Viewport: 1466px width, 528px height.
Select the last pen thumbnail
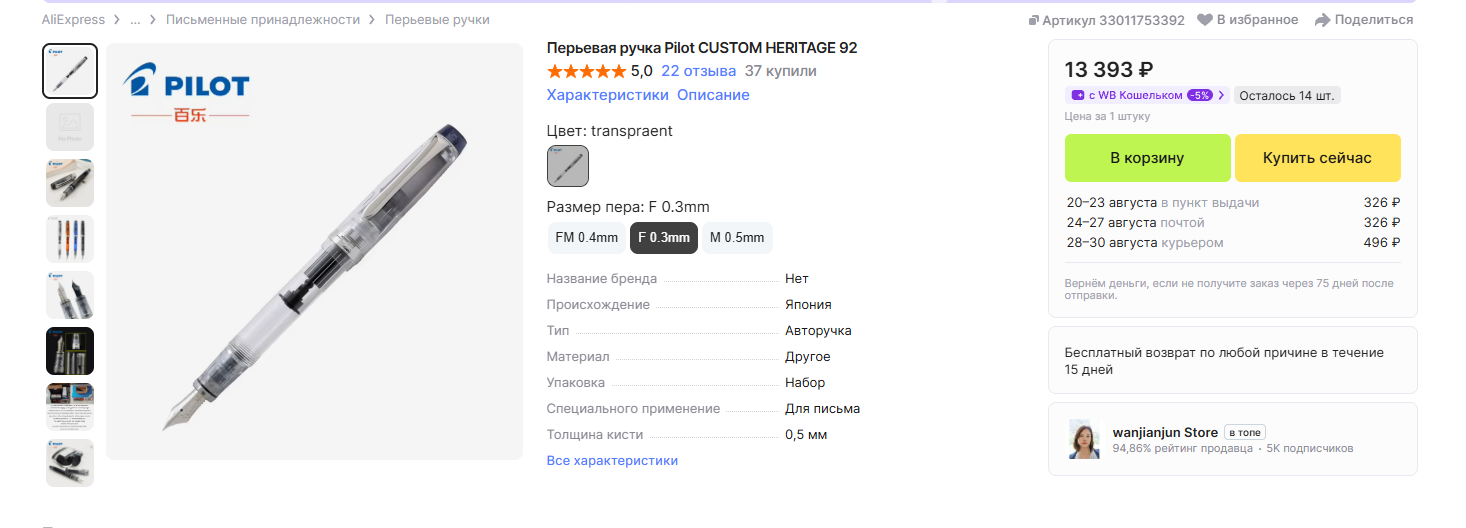(70, 463)
